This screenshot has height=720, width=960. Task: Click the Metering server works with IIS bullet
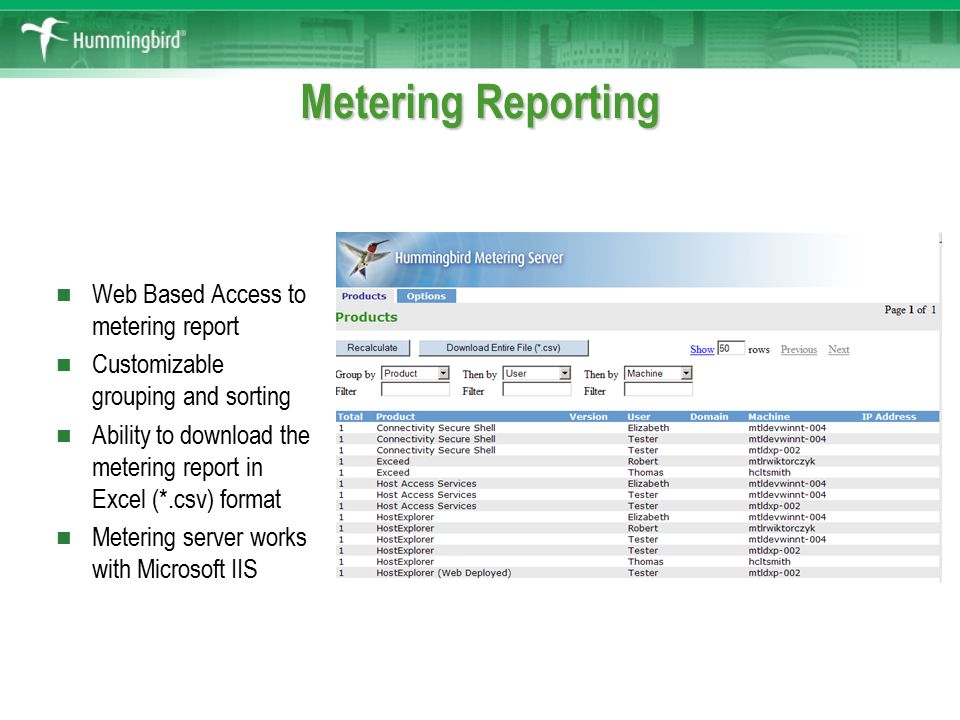[199, 553]
